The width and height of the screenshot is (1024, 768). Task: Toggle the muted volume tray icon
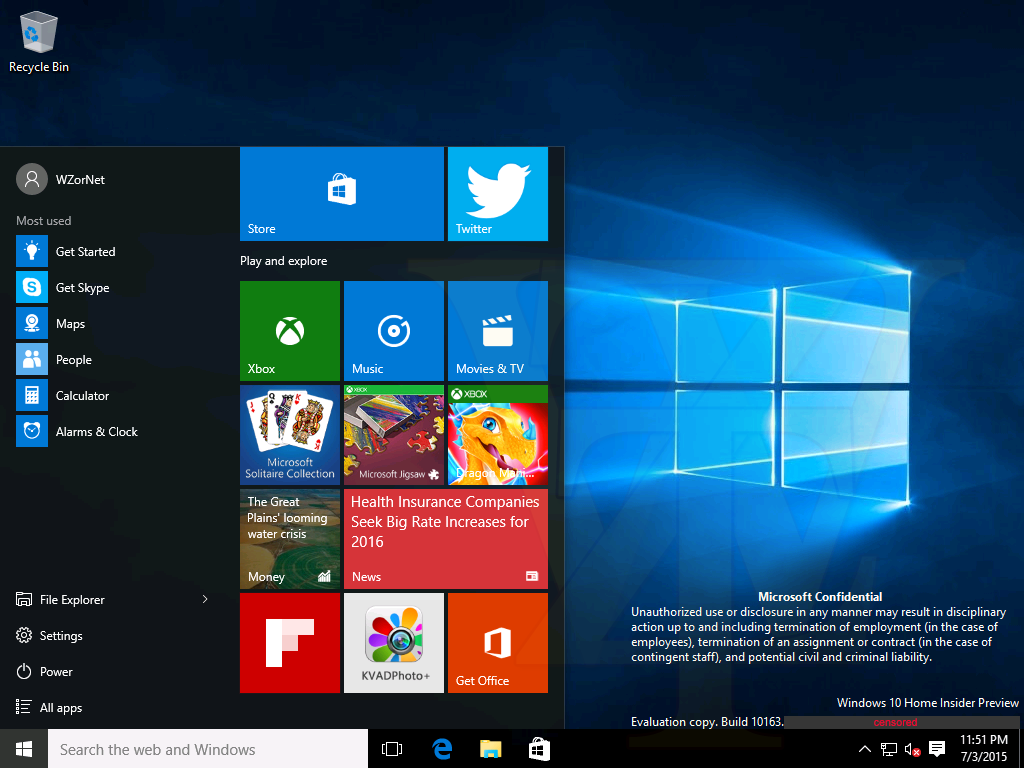(x=912, y=749)
